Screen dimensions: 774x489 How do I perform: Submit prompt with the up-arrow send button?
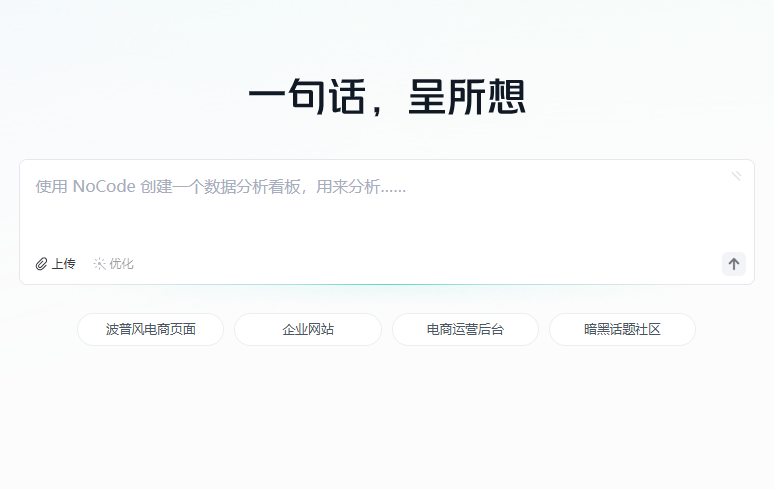pos(734,264)
